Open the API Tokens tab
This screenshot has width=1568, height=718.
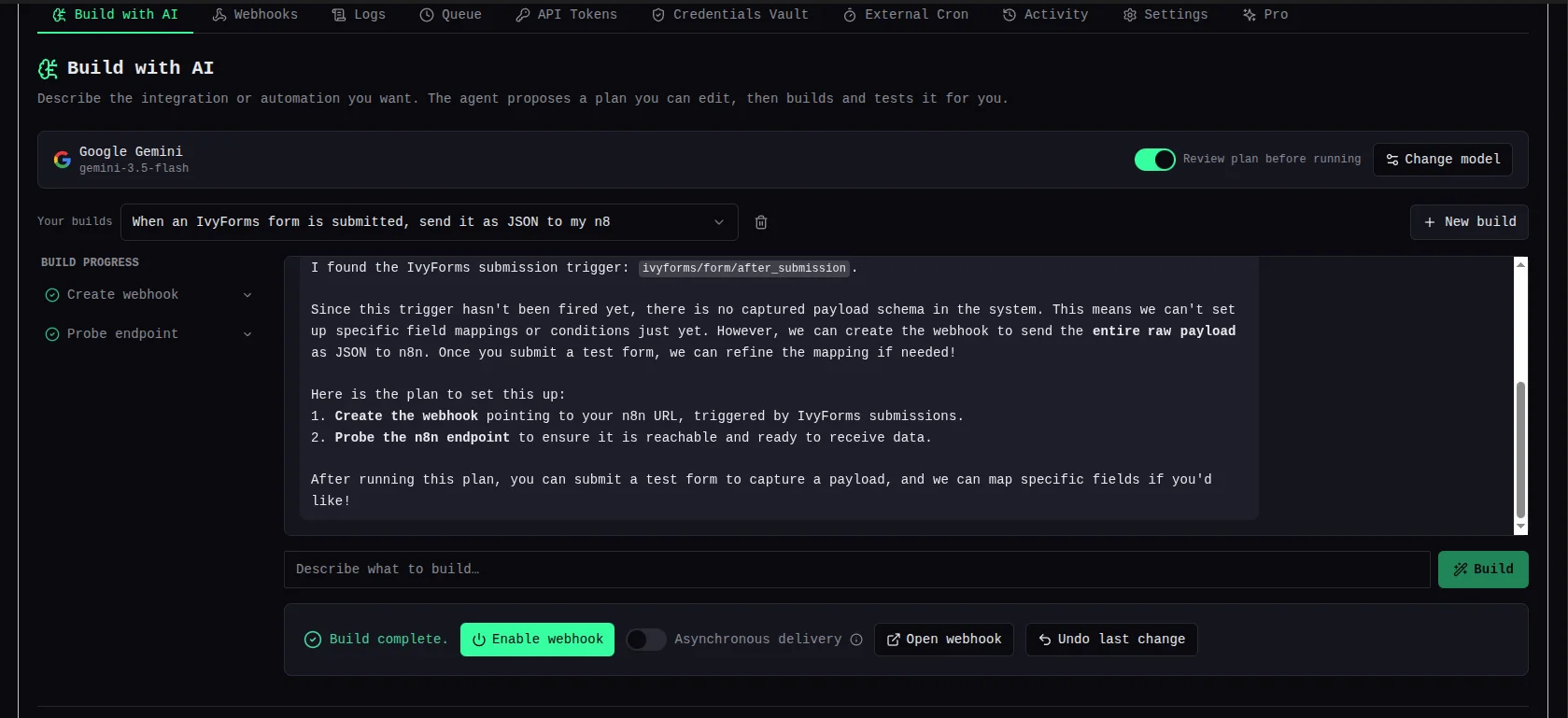pos(566,15)
